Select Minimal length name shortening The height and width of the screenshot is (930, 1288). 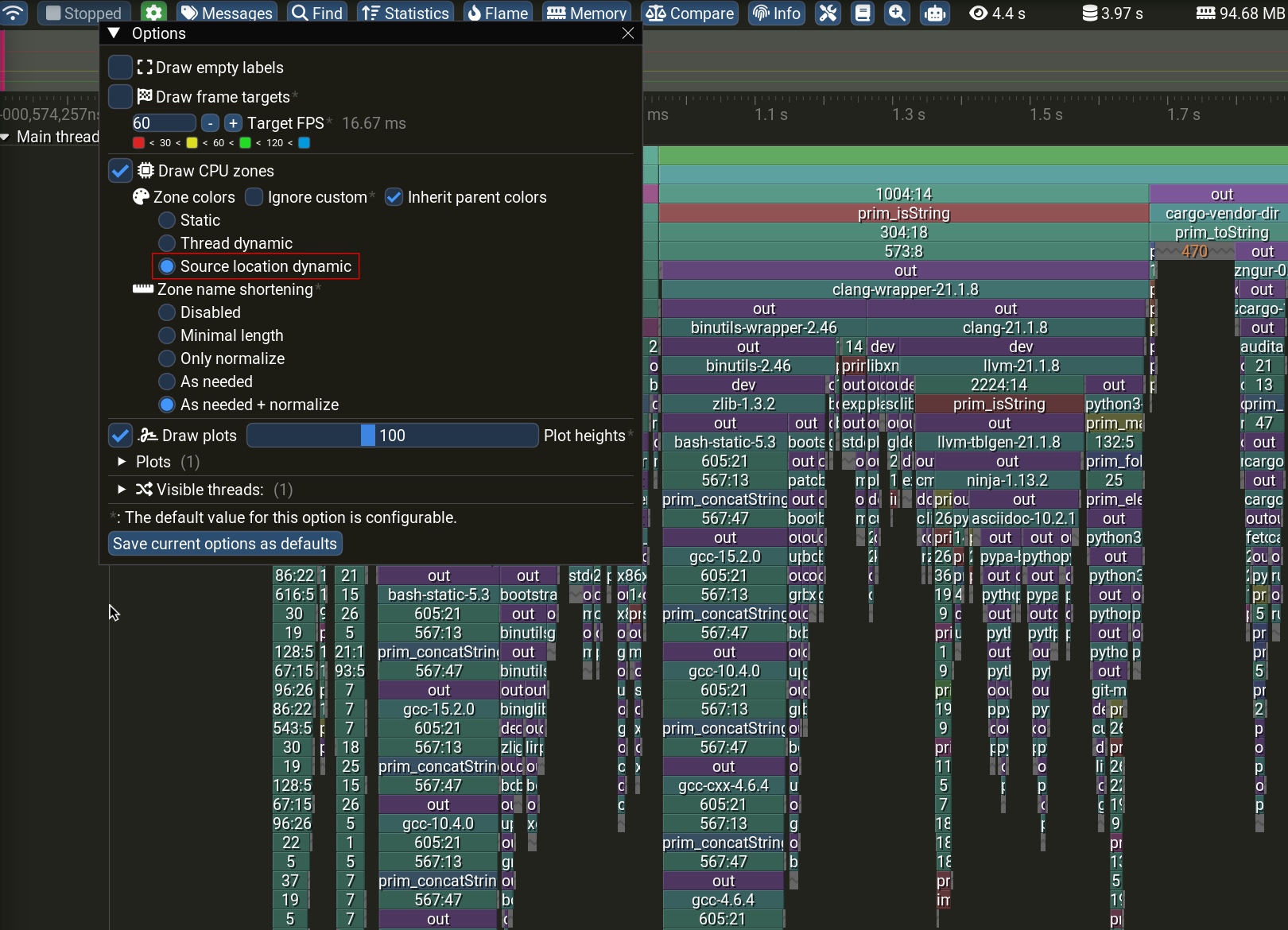(x=167, y=335)
